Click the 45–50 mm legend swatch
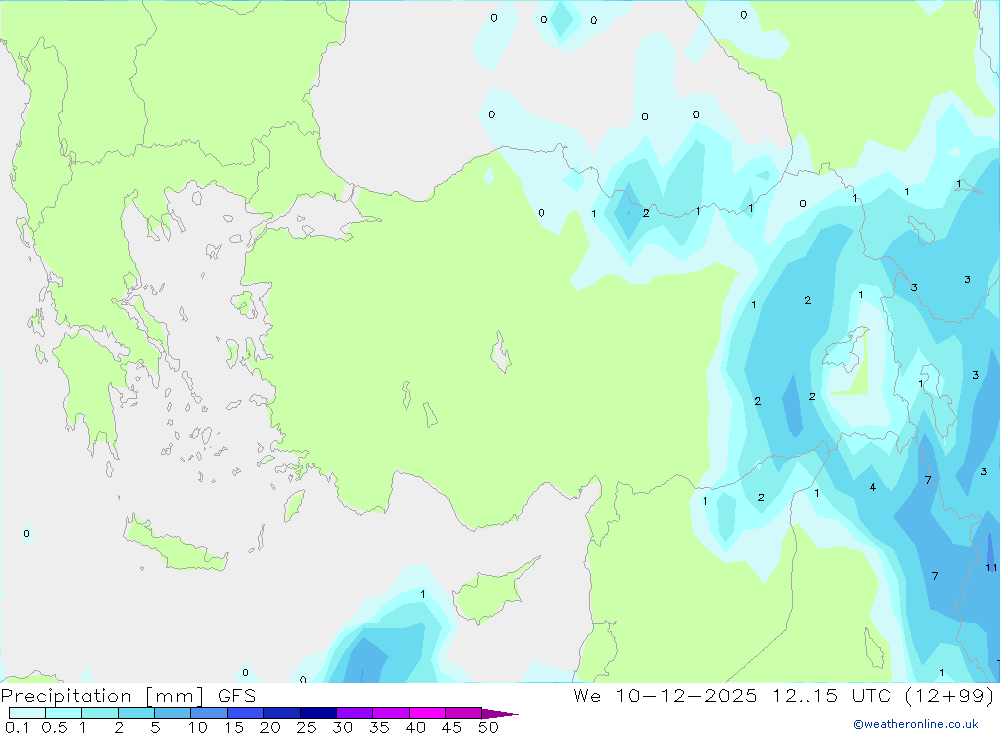Image resolution: width=1000 pixels, height=733 pixels. (463, 713)
